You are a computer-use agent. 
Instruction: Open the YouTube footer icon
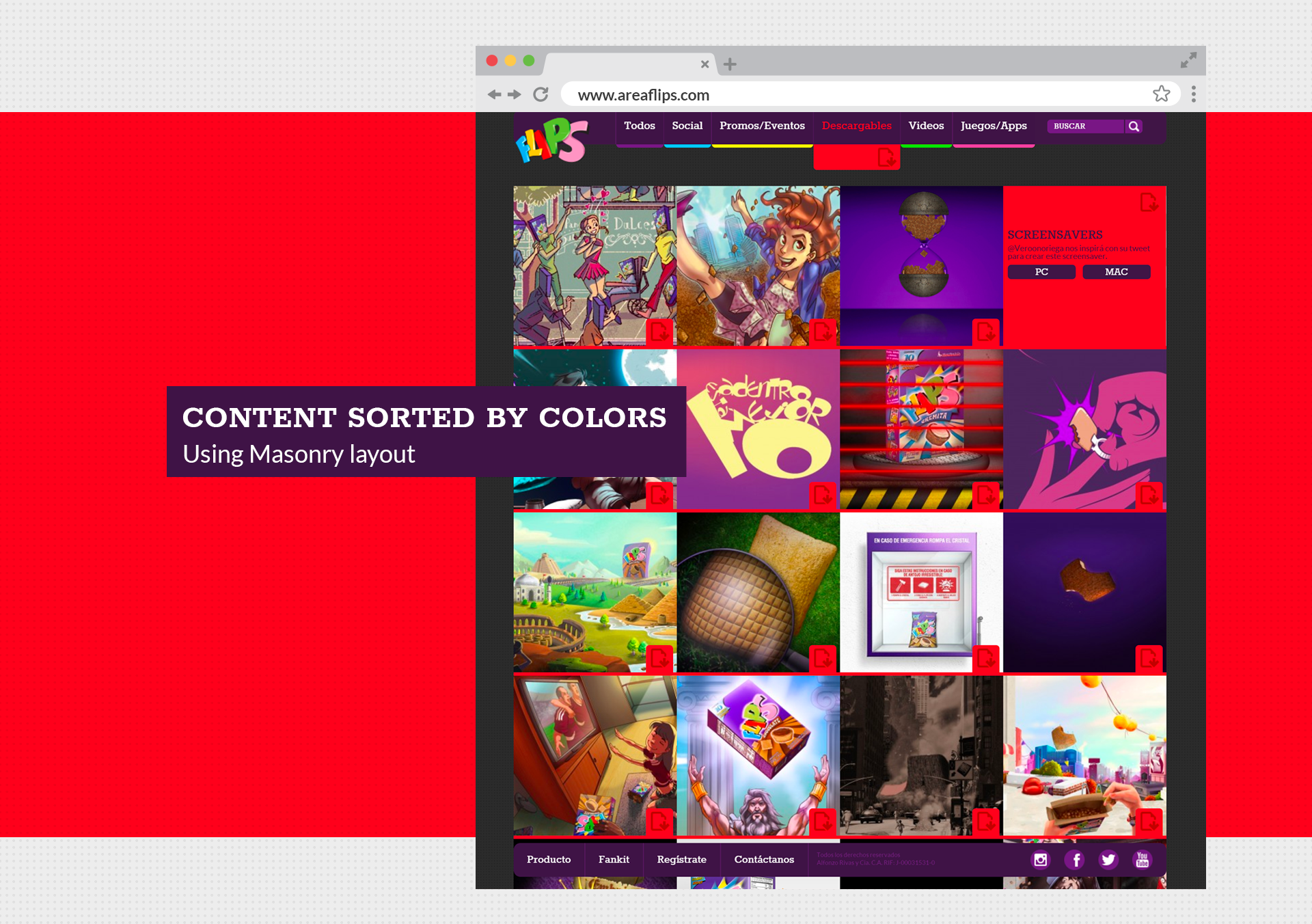1142,860
